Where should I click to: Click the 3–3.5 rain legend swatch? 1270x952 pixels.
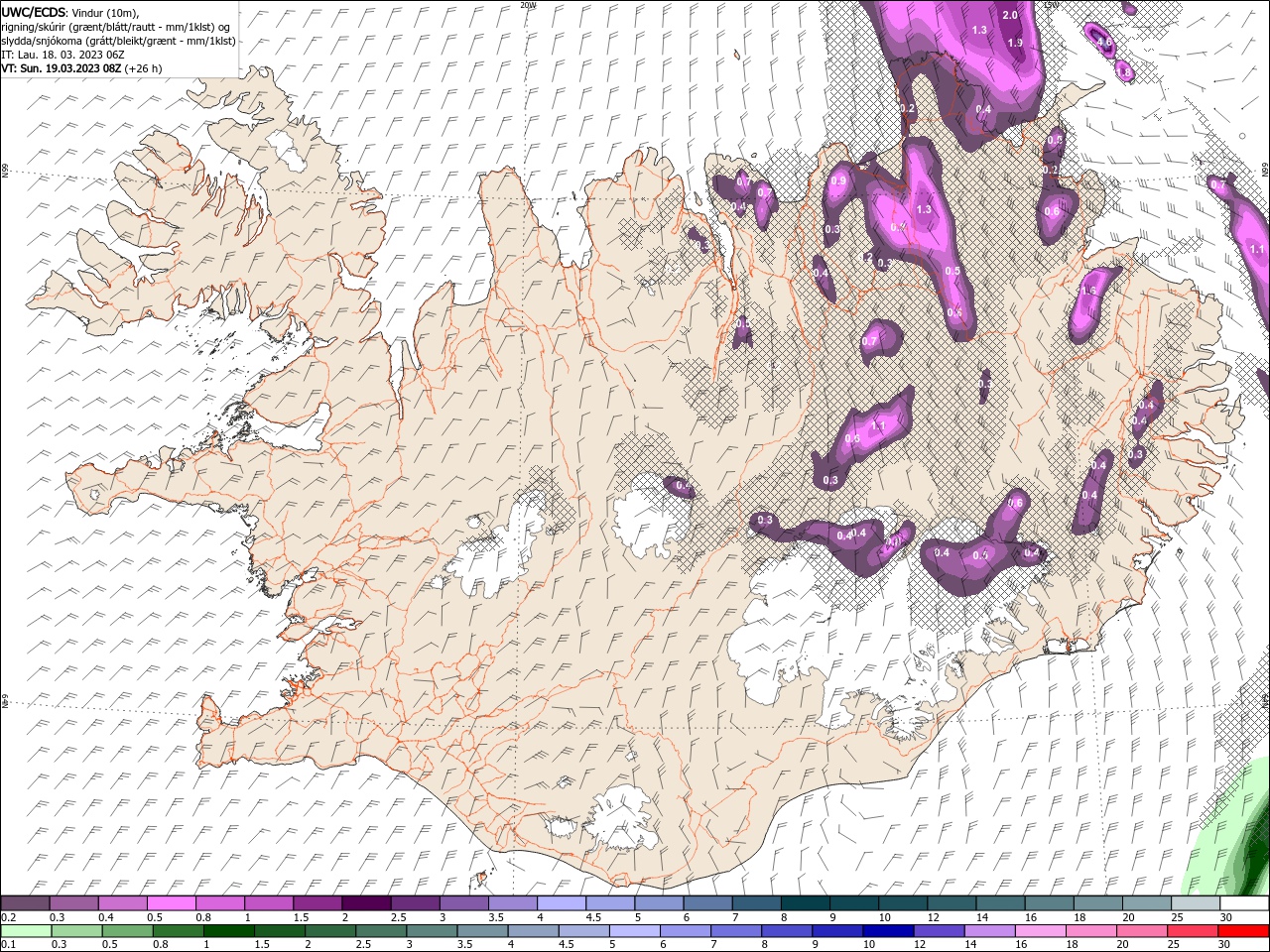432,930
